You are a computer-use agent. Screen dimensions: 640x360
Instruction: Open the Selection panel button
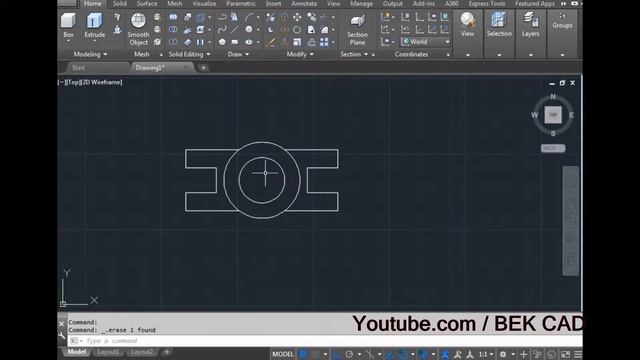tap(499, 25)
